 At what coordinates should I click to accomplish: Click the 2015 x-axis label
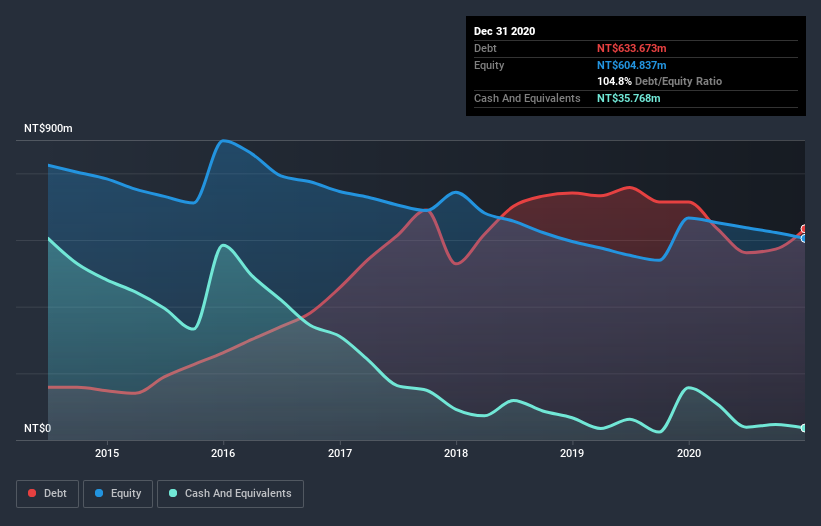pos(107,453)
